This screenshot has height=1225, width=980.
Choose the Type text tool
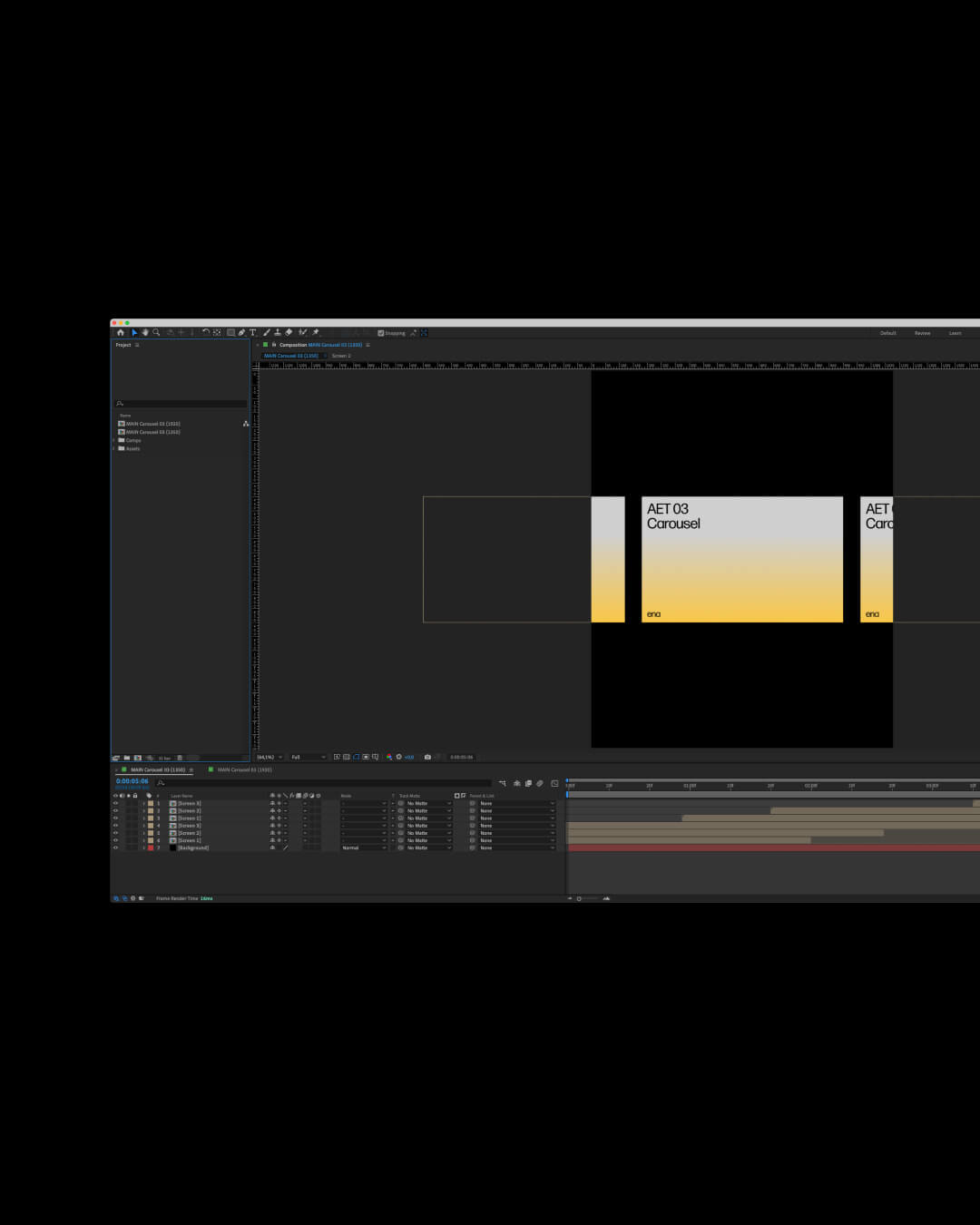coord(253,332)
